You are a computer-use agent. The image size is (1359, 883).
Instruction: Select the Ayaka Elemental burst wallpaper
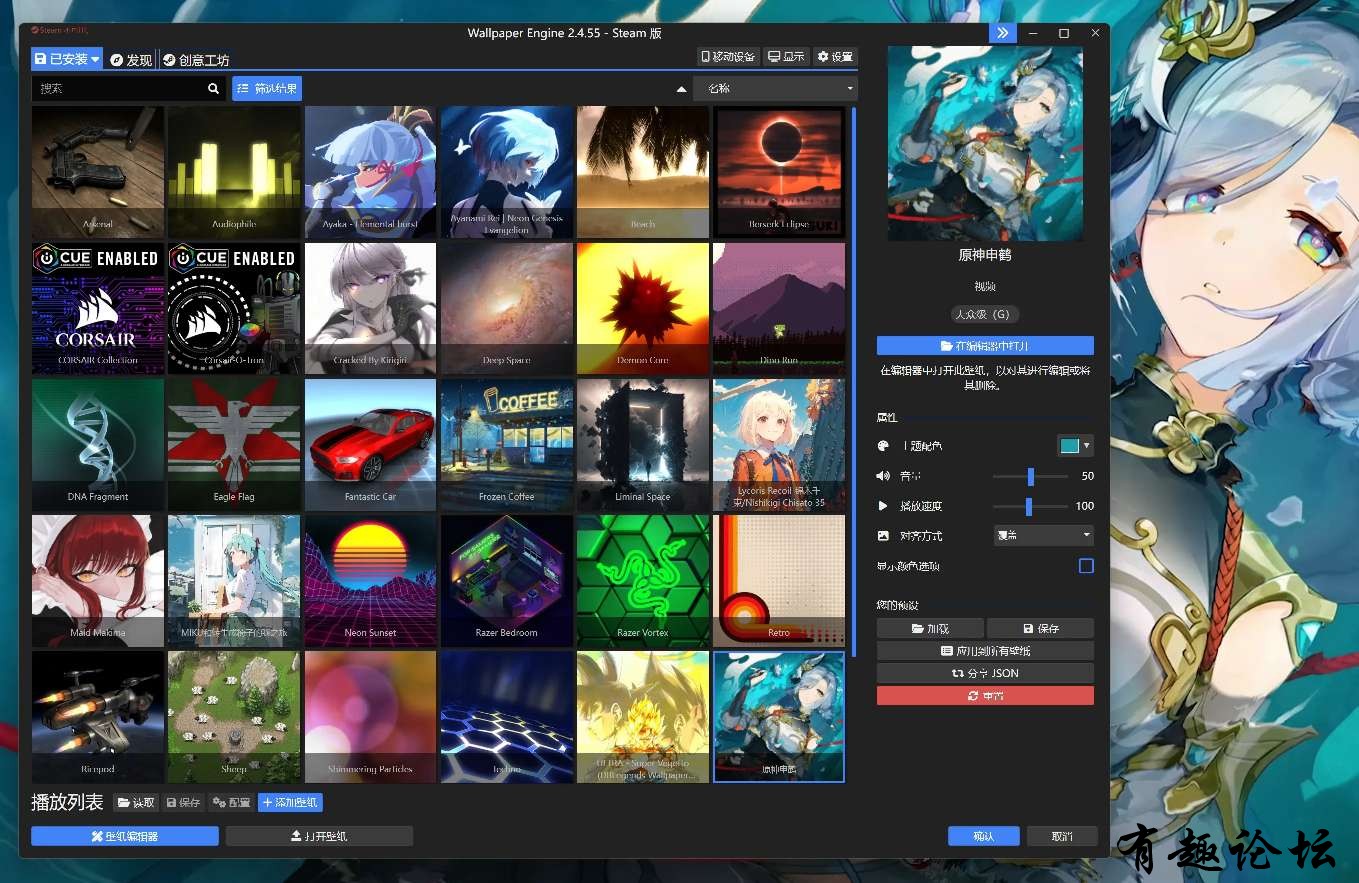tap(370, 172)
